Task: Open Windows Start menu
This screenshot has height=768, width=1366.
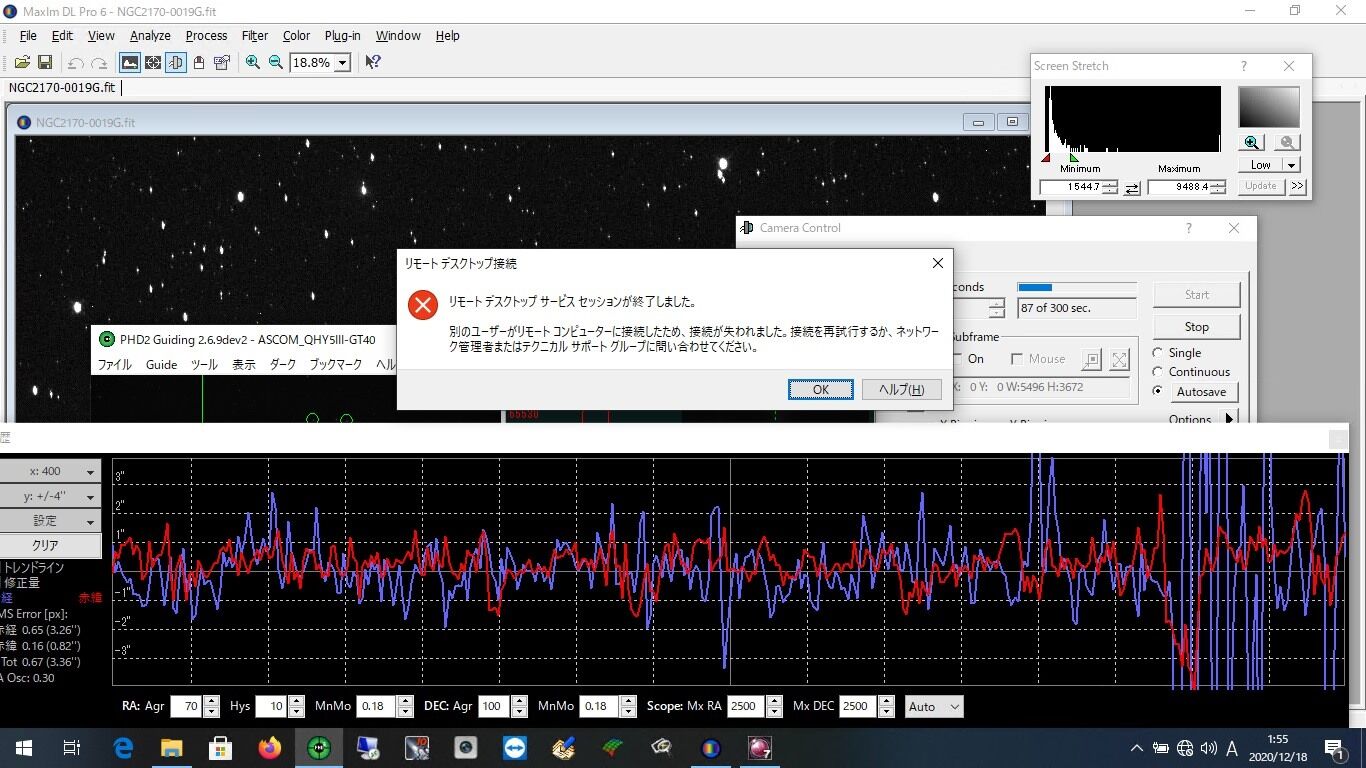Action: pos(23,748)
